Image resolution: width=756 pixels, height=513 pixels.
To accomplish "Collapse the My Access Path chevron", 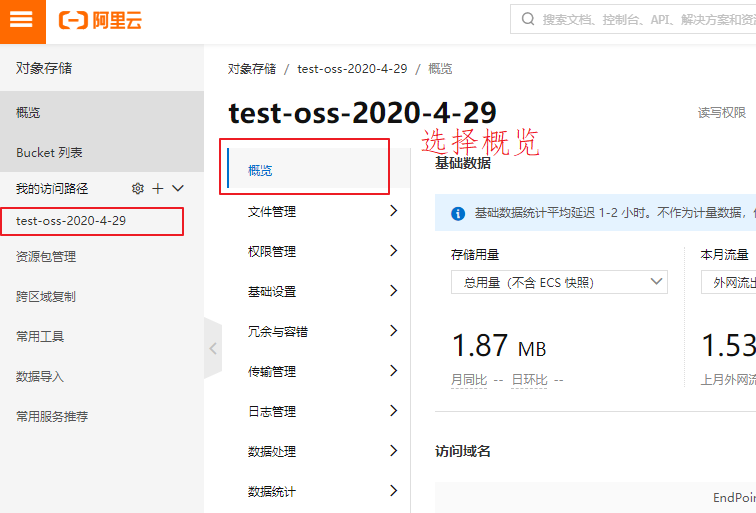I will coord(178,189).
